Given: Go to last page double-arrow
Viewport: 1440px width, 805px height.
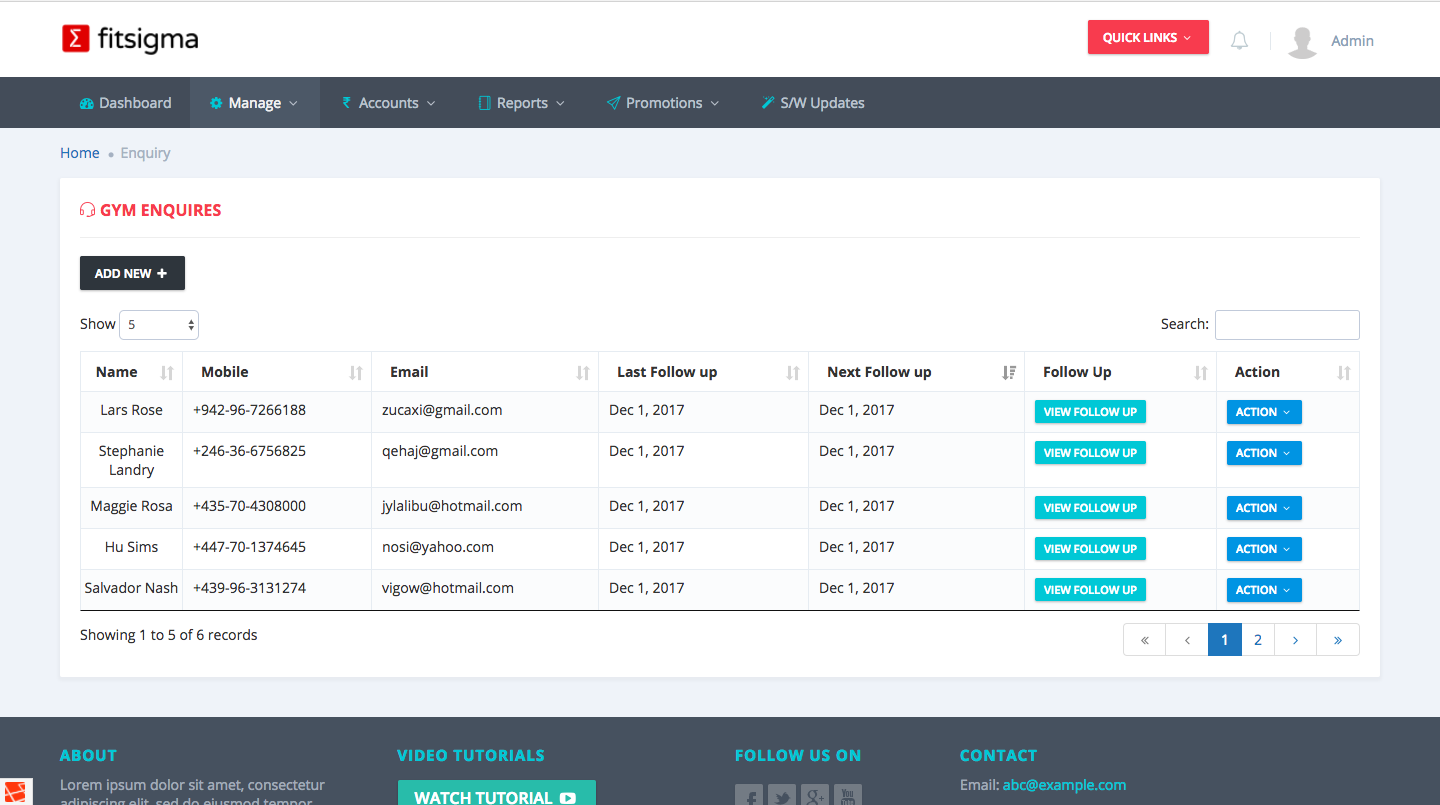Looking at the screenshot, I should pos(1337,640).
